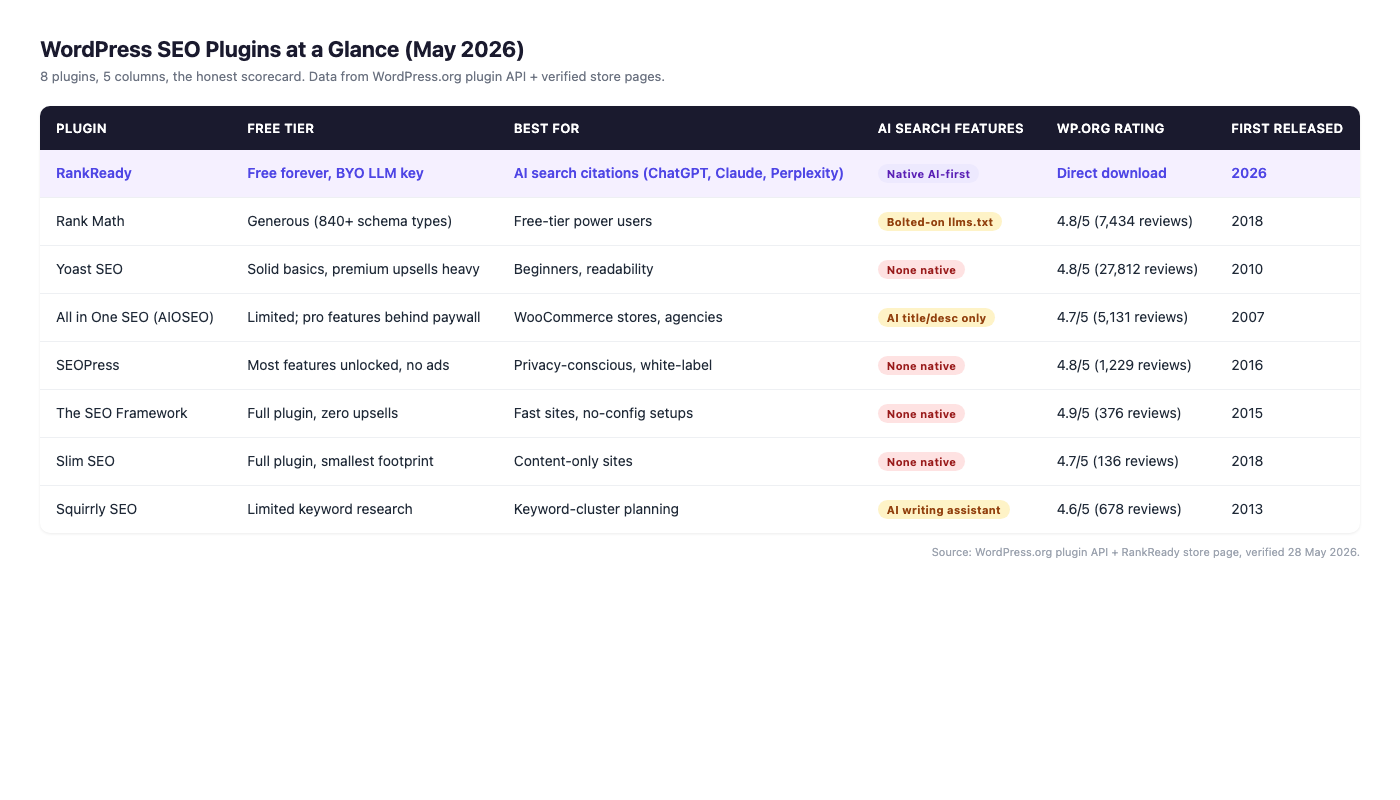Click the 'AI search citations' cell text

[x=678, y=173]
